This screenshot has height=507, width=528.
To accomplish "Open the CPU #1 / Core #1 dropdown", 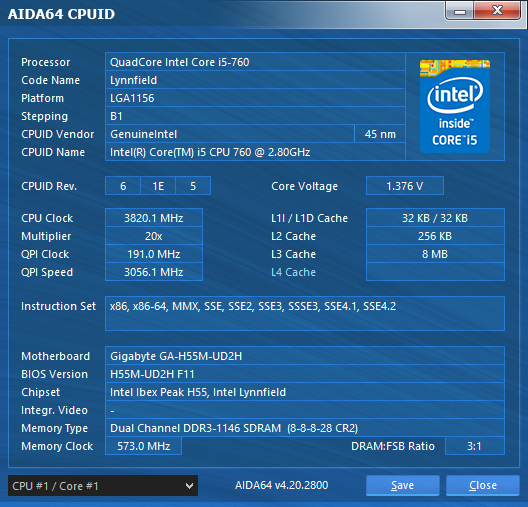I will tap(103, 485).
